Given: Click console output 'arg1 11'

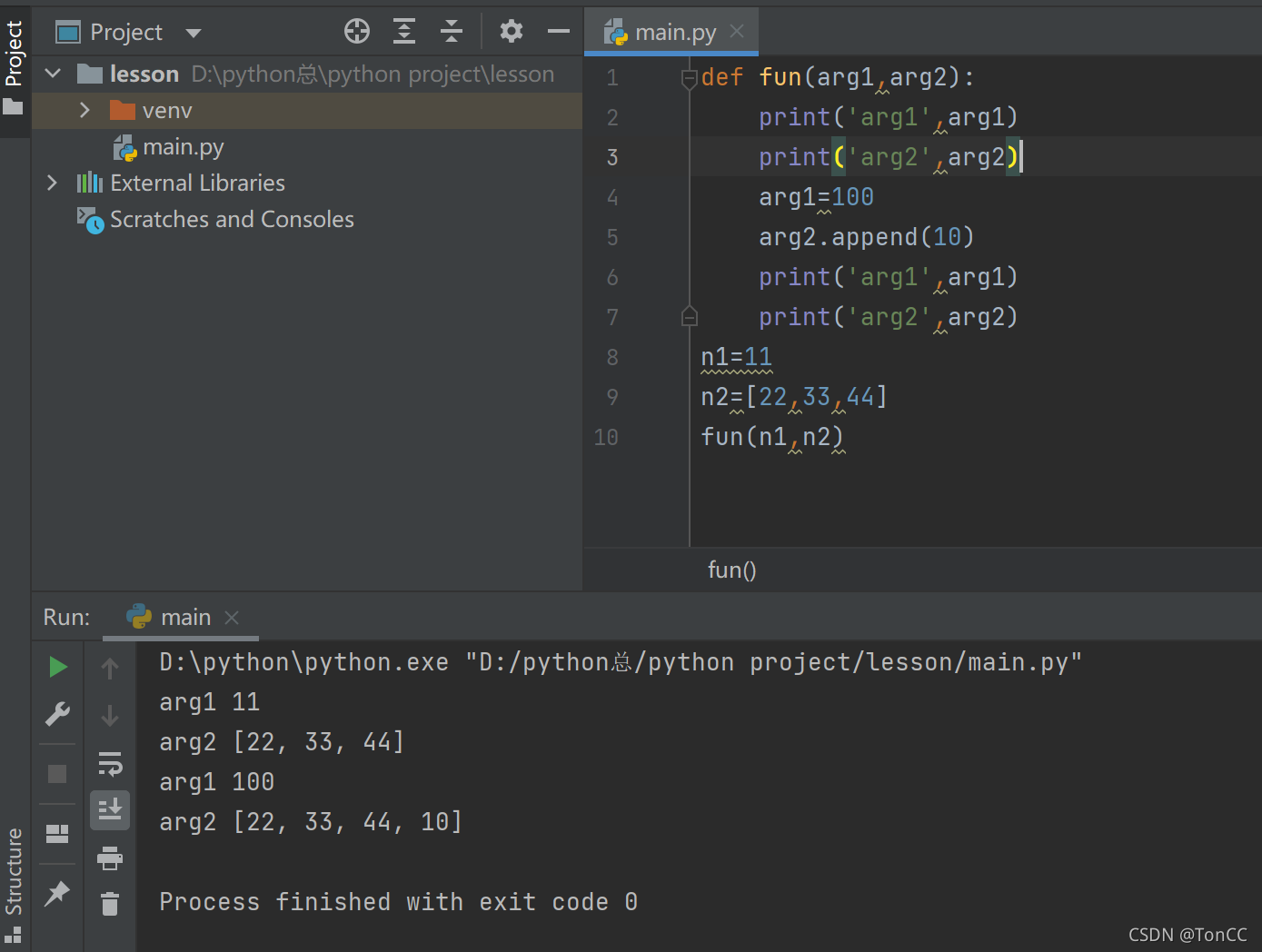Looking at the screenshot, I should [x=209, y=702].
